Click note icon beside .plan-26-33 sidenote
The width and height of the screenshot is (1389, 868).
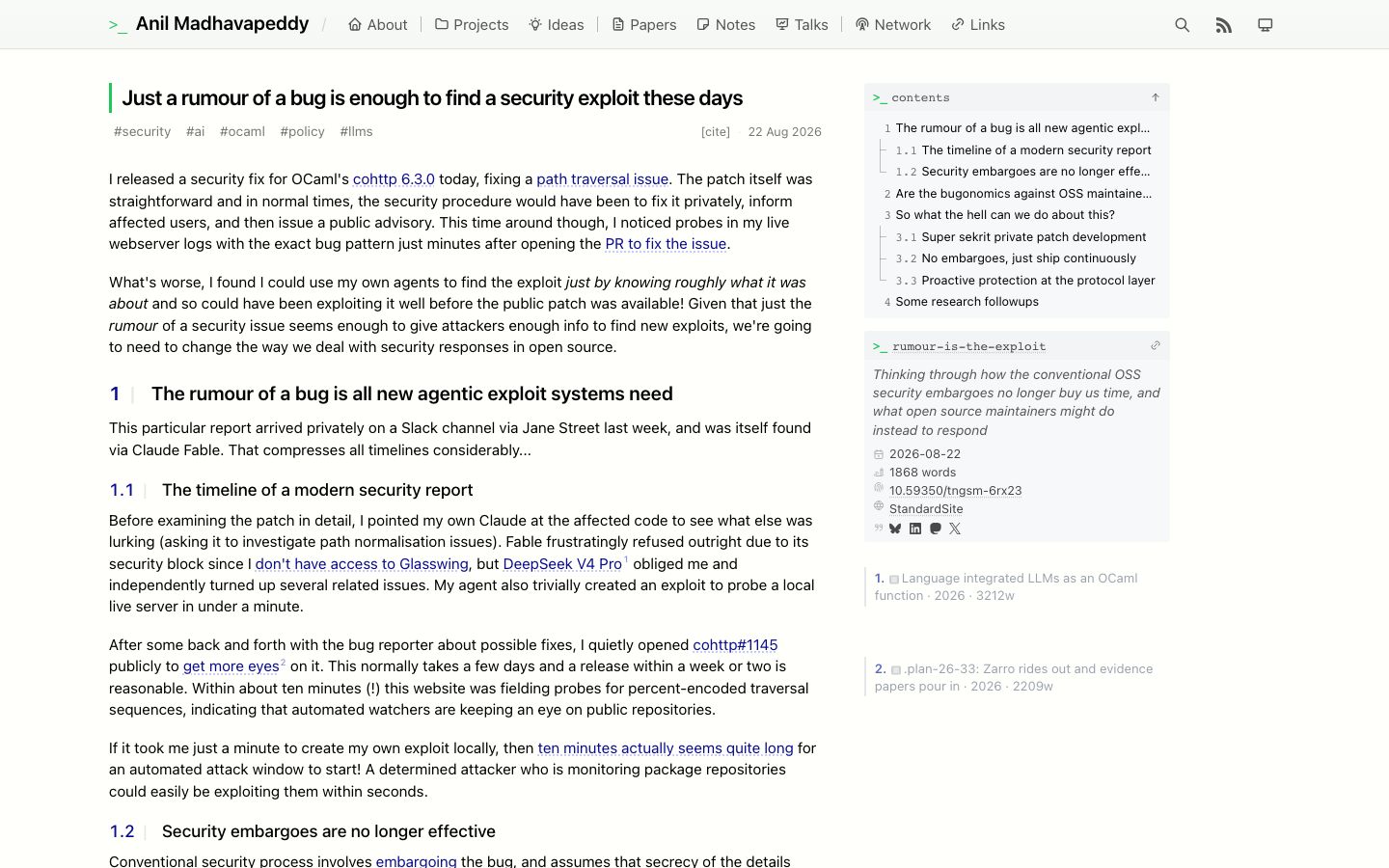(x=896, y=670)
